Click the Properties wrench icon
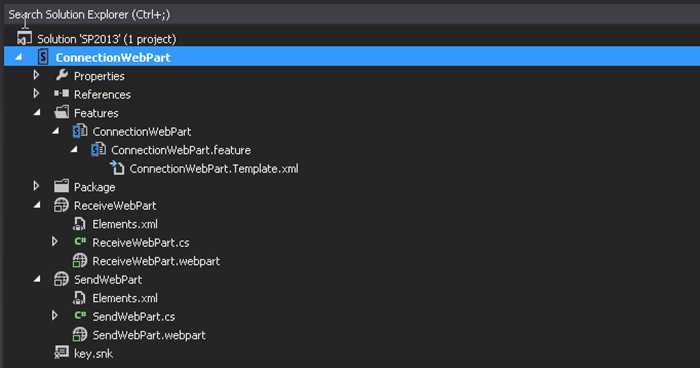The image size is (700, 368). [x=62, y=75]
